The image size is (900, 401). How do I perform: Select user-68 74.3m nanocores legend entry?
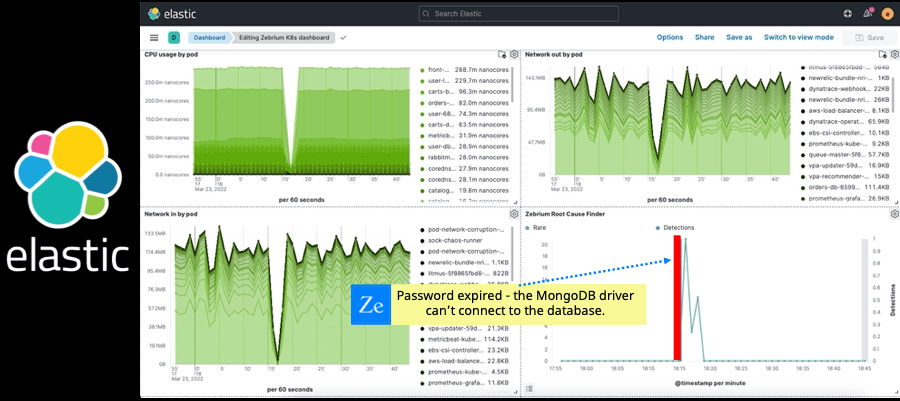click(x=464, y=114)
